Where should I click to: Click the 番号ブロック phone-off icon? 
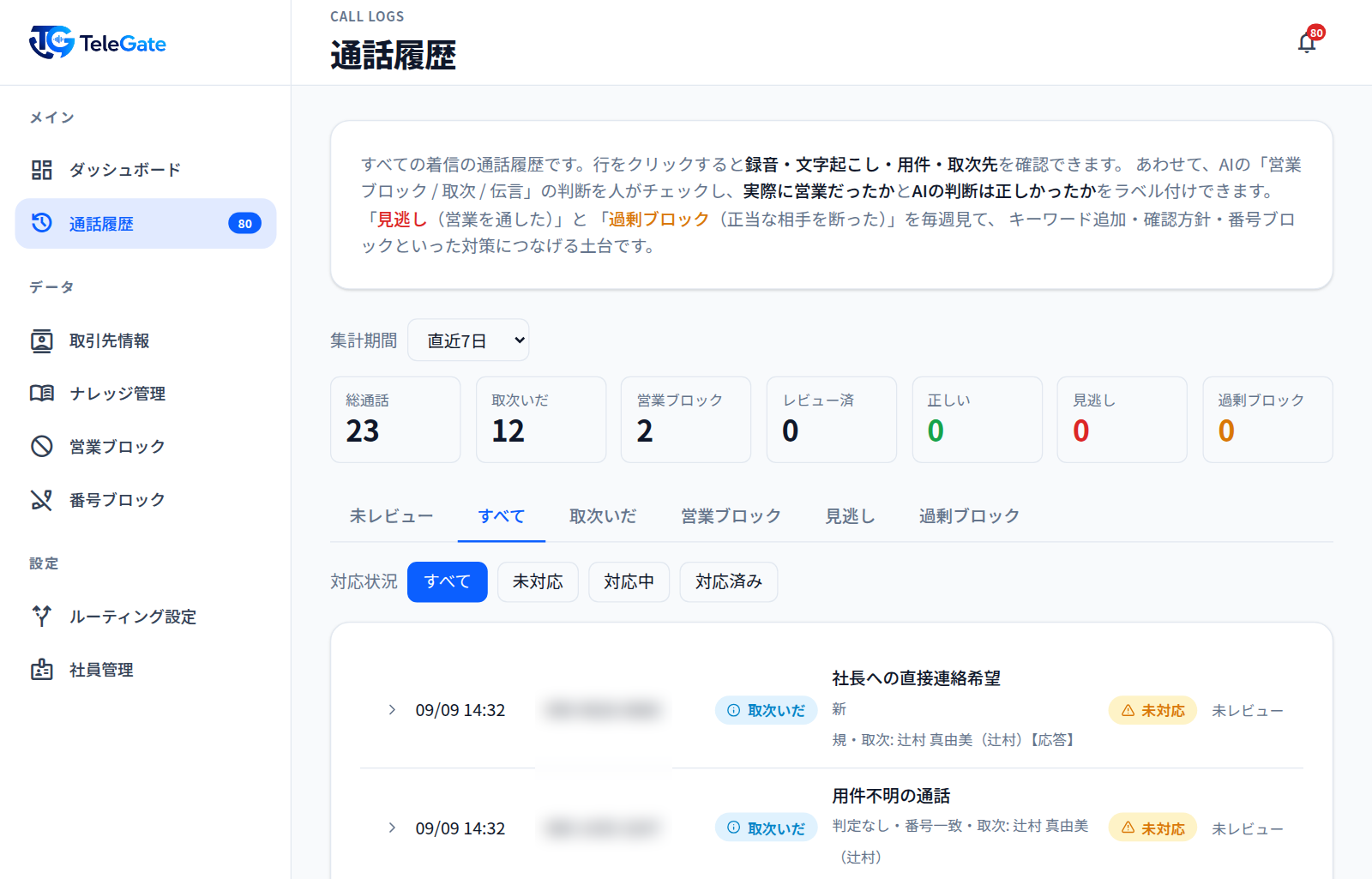coord(42,499)
